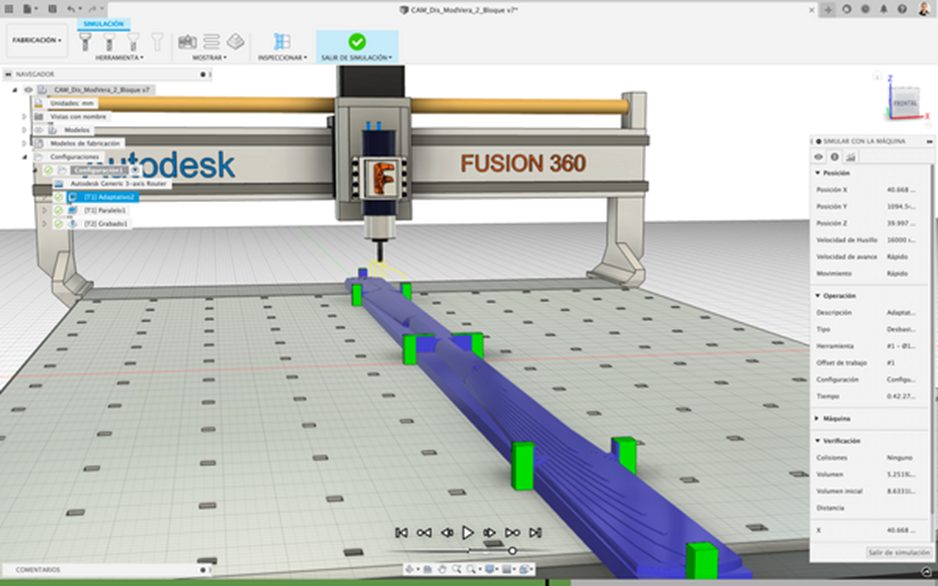Expand the Modelos tree node
This screenshot has height=586, width=938.
[x=25, y=130]
